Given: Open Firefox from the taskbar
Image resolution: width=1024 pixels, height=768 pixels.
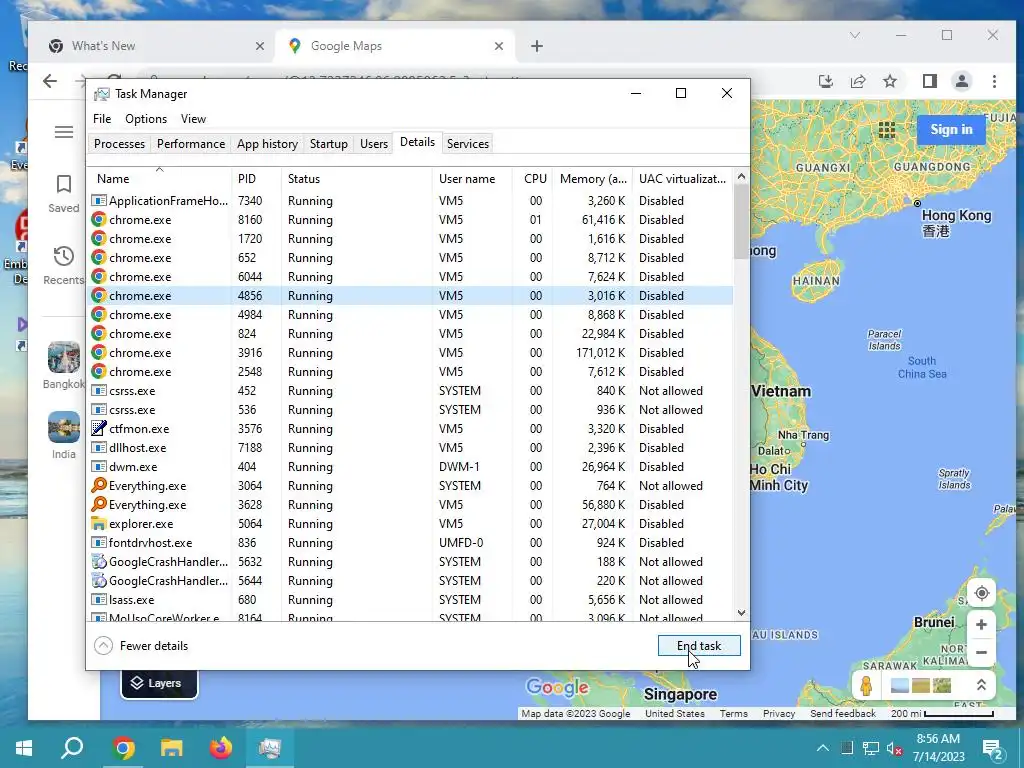Looking at the screenshot, I should coord(220,748).
